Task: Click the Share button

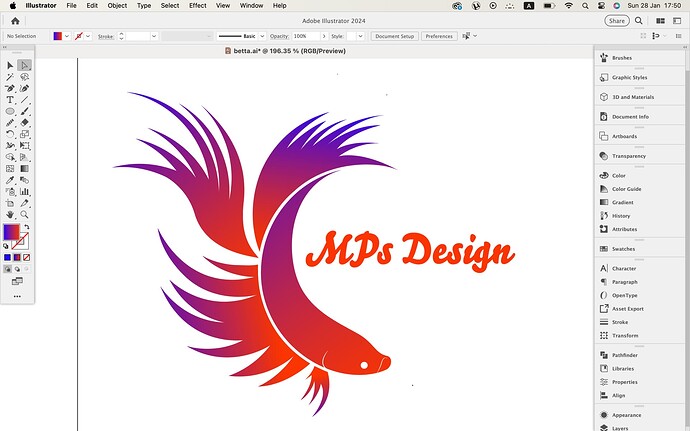Action: coord(617,21)
